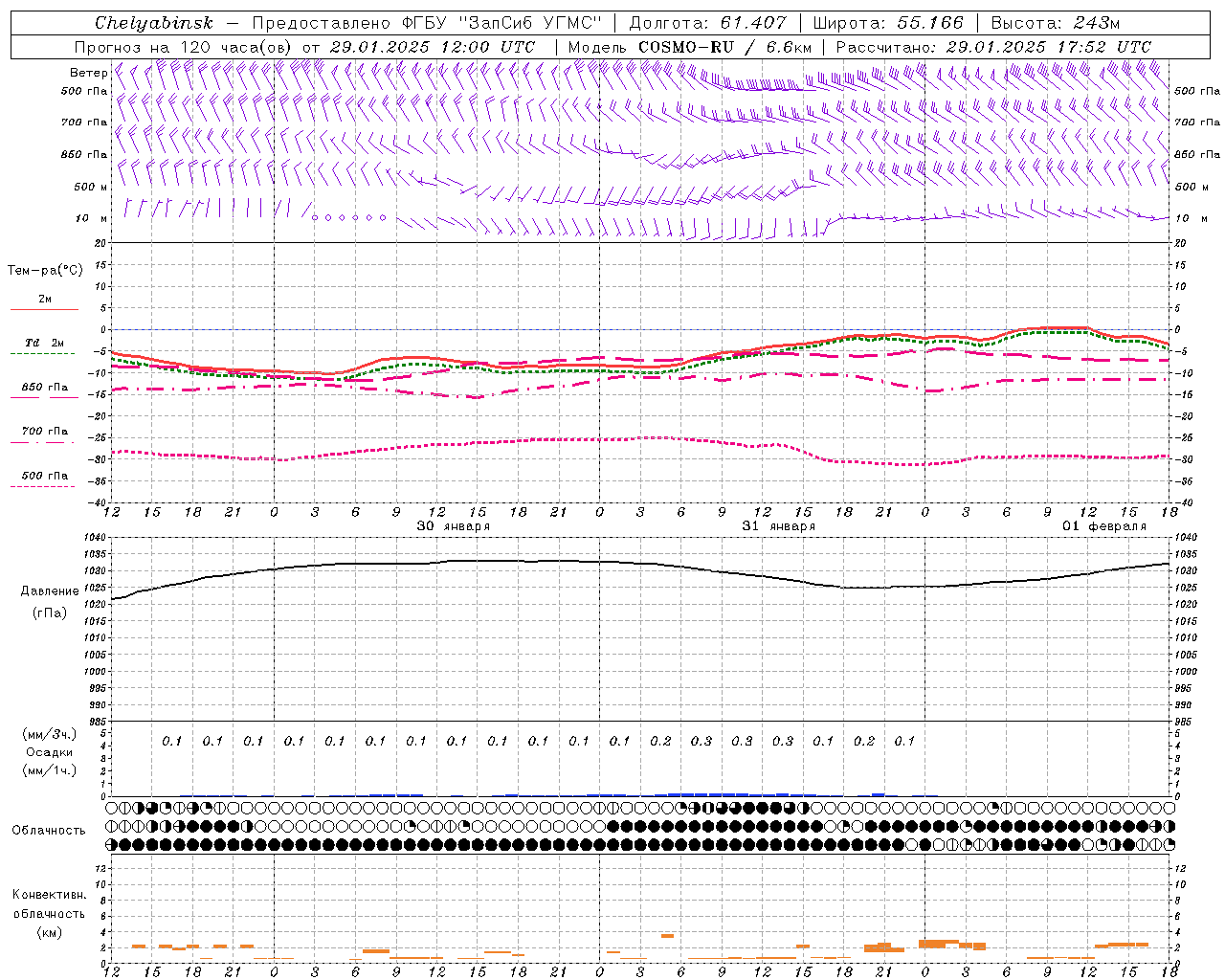Click the Высота: 243м field
The image size is (1225, 980).
[x=1055, y=23]
